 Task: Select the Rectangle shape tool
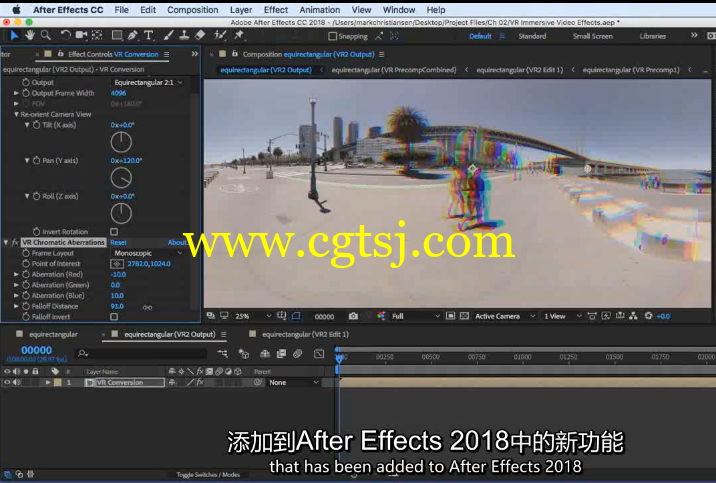[x=117, y=35]
